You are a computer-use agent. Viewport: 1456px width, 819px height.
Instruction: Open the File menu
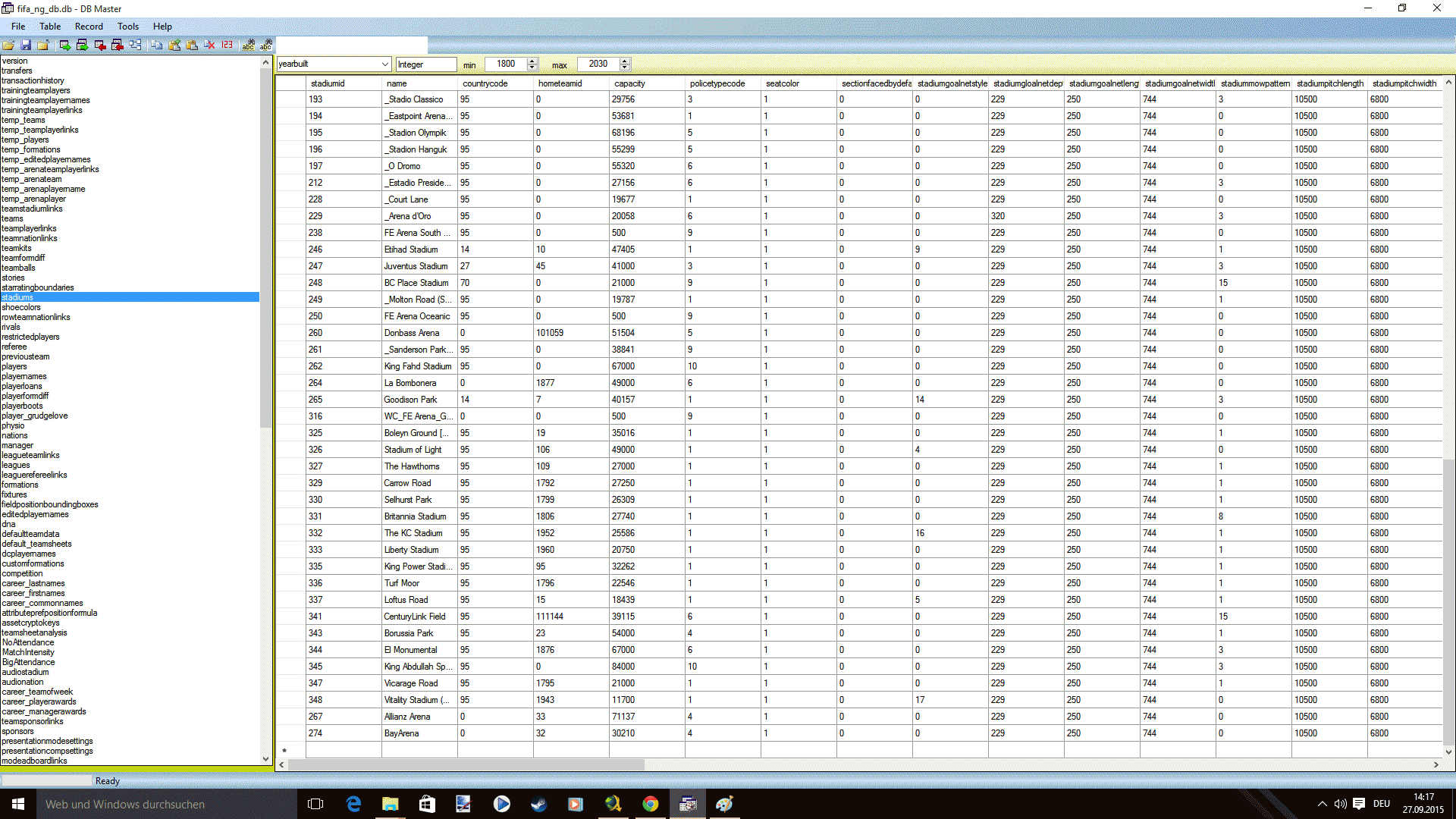click(18, 26)
